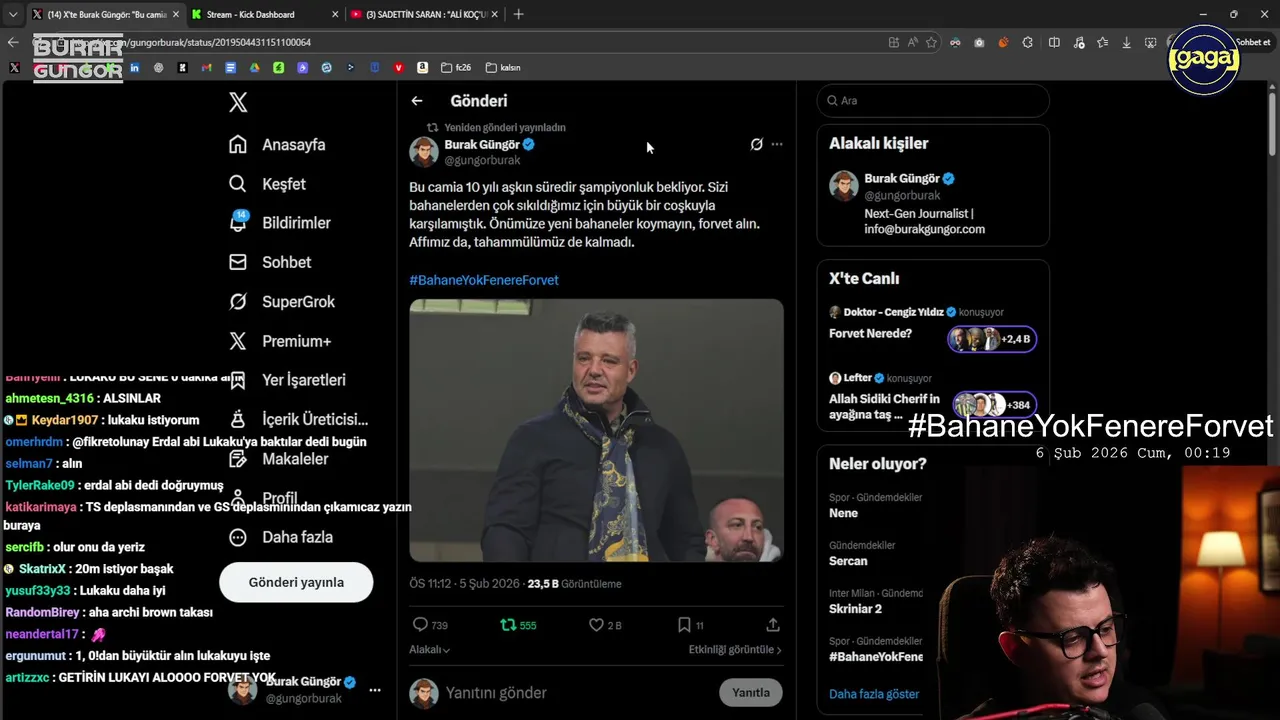Open the Gmail bookmark
The width and height of the screenshot is (1280, 720).
pos(206,67)
